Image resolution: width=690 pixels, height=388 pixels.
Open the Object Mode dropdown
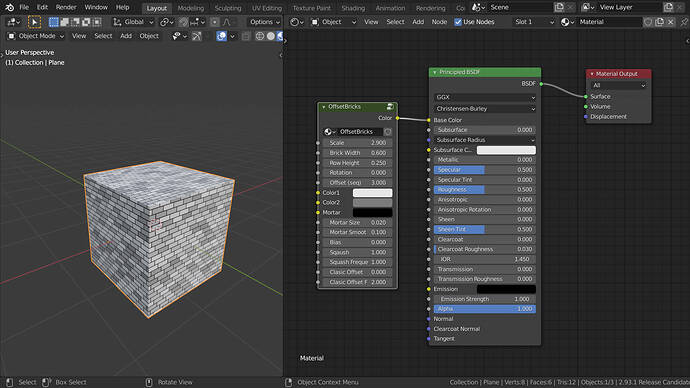[35, 36]
